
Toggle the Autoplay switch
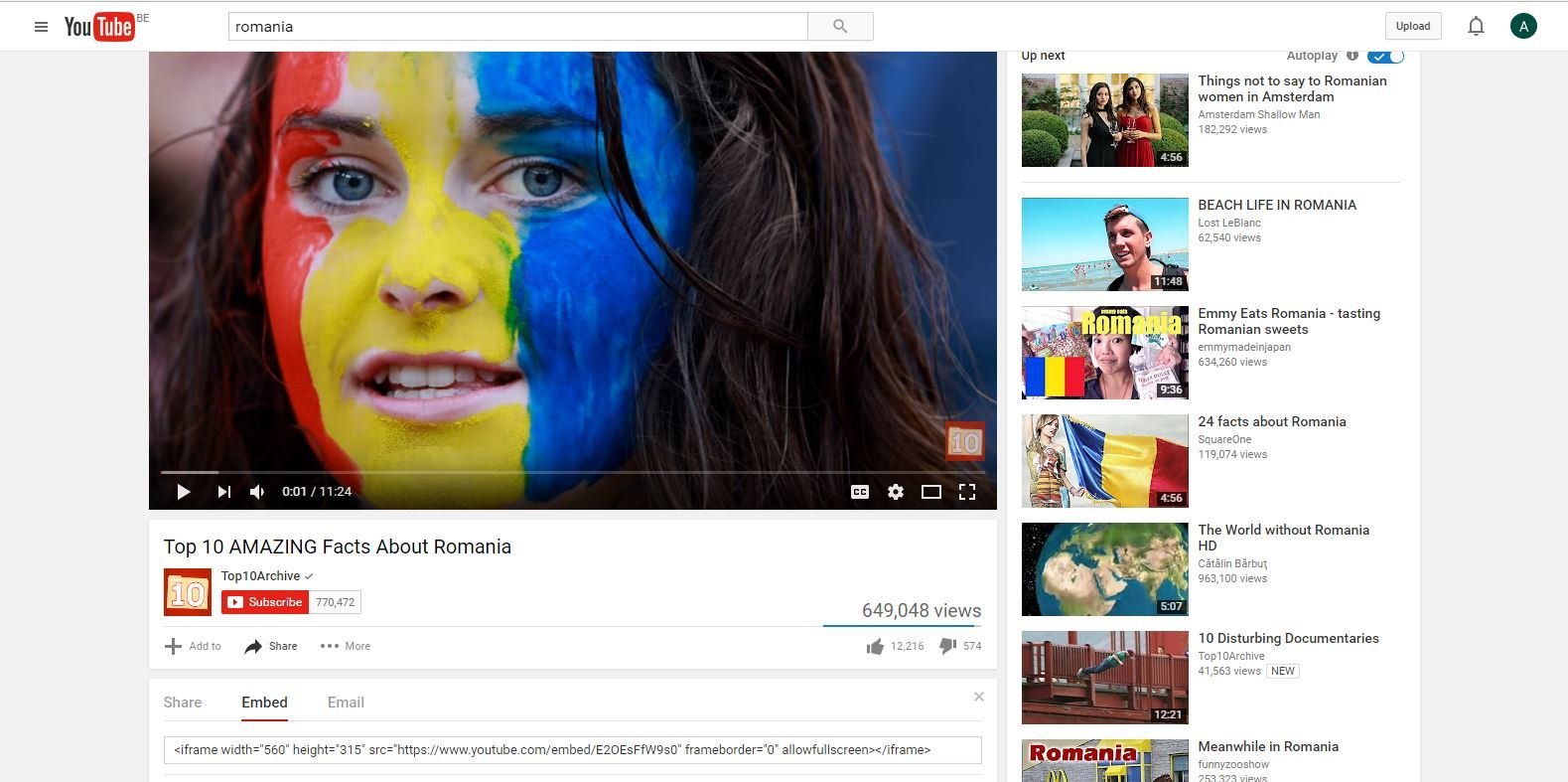pyautogui.click(x=1385, y=56)
